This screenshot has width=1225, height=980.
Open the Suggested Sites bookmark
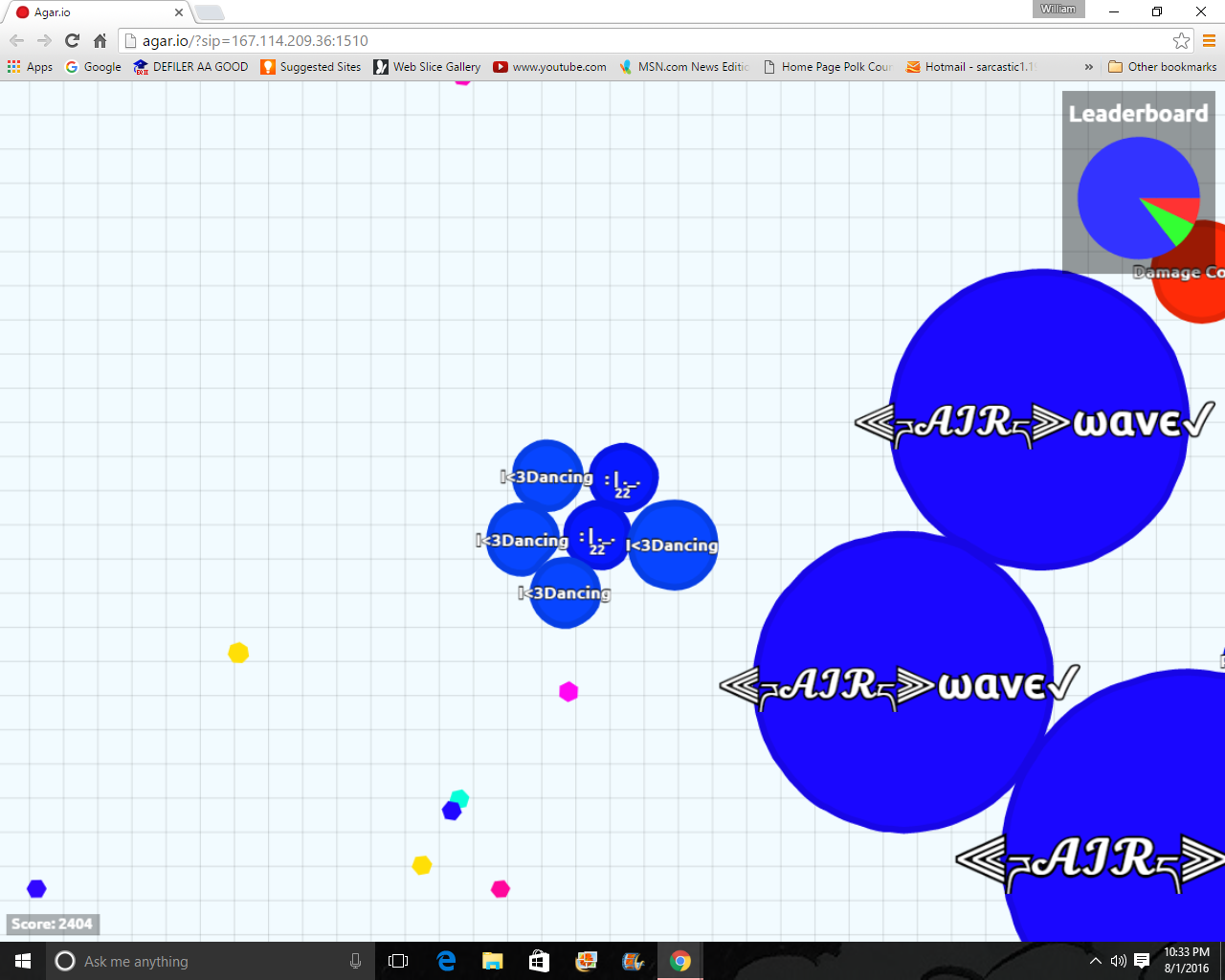[x=311, y=67]
